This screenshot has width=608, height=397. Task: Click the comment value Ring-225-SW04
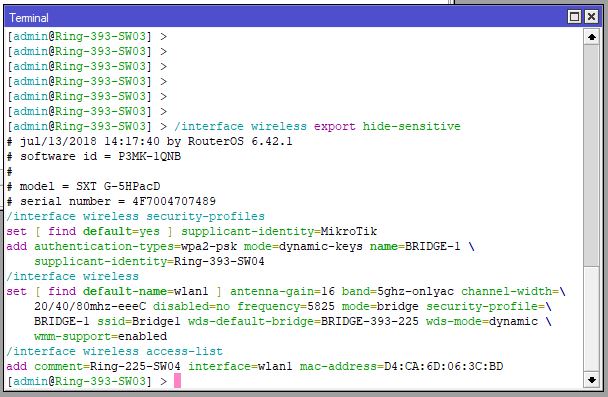(x=135, y=366)
